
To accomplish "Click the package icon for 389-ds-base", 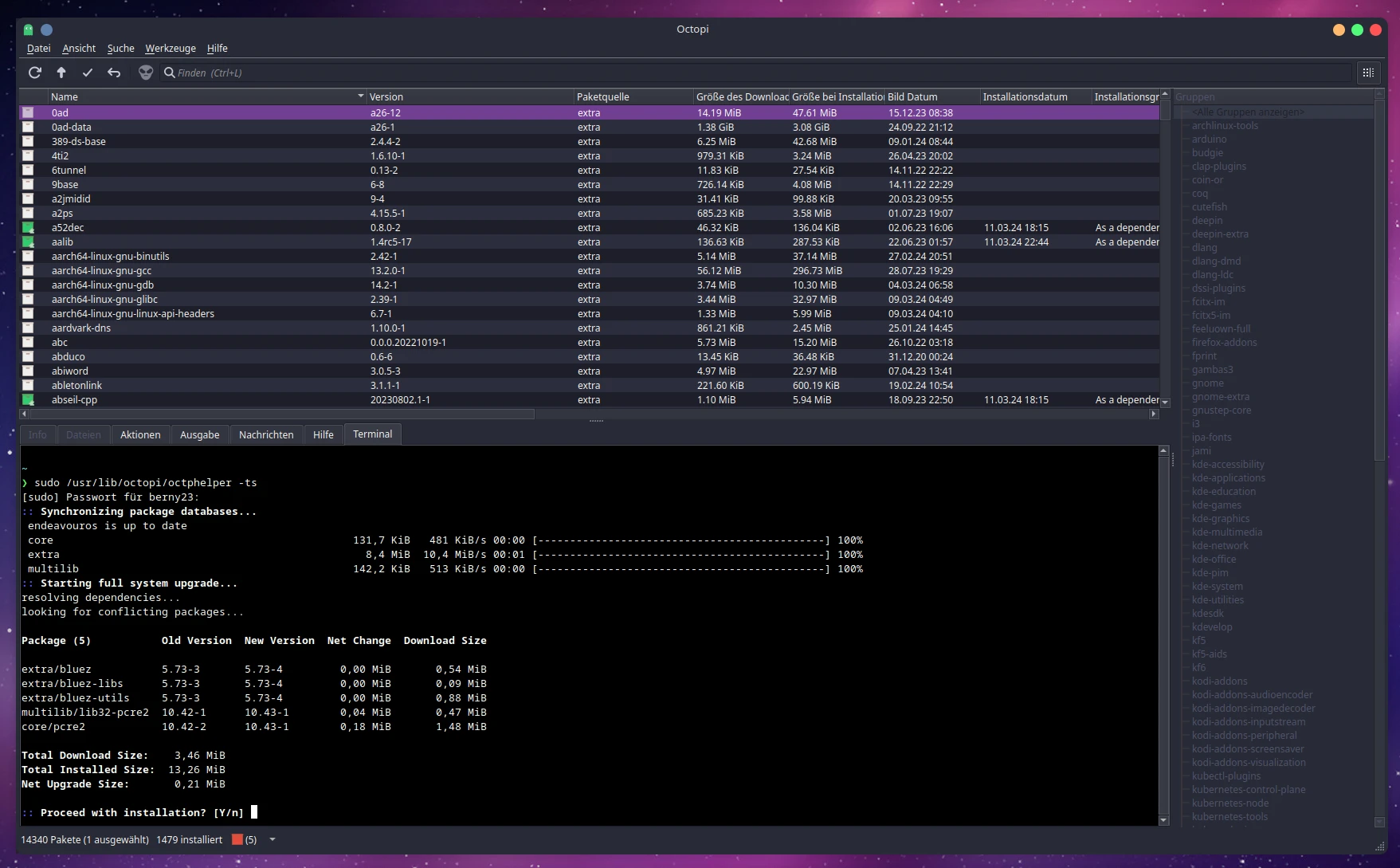I will [x=28, y=142].
